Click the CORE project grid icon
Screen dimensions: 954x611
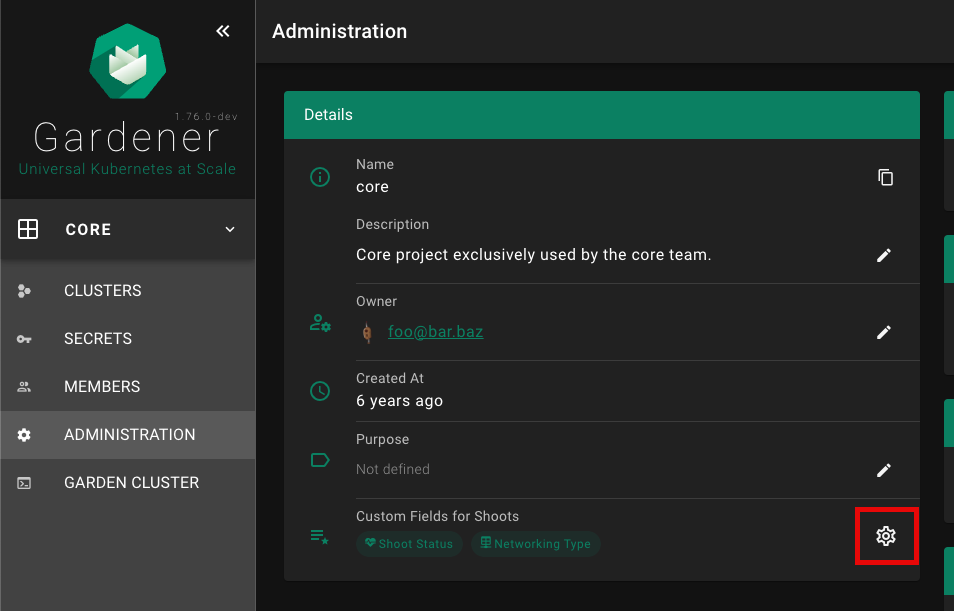28,230
